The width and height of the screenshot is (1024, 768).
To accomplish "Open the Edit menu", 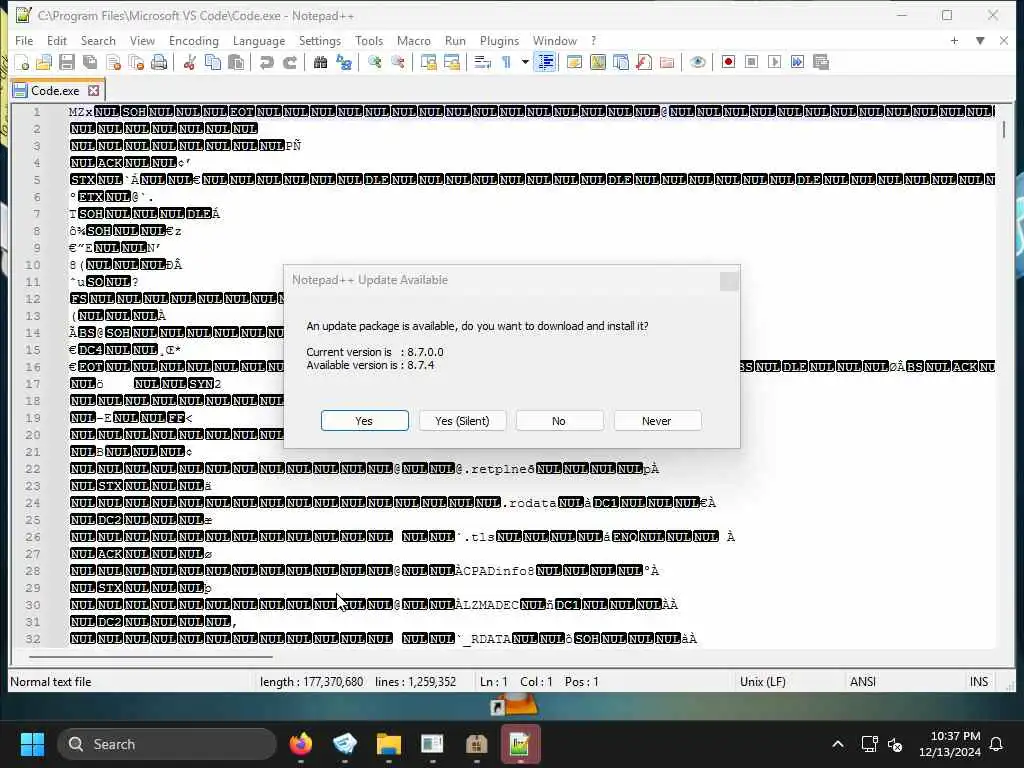I will tap(57, 40).
